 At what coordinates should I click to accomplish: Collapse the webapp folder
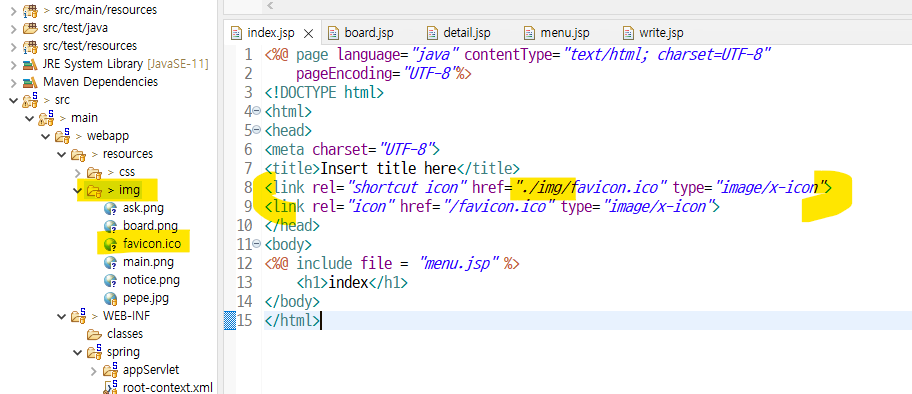coord(45,136)
